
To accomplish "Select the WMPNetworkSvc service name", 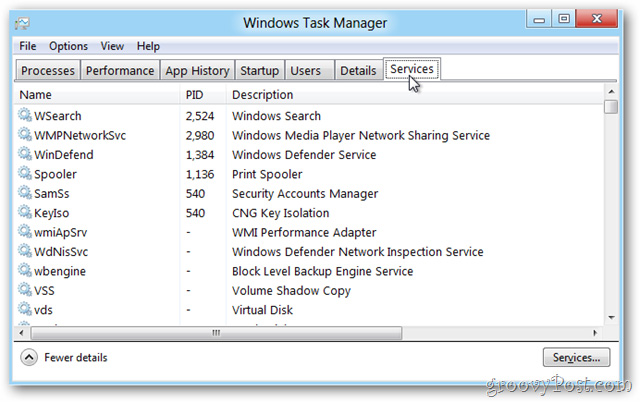I will tap(80, 135).
